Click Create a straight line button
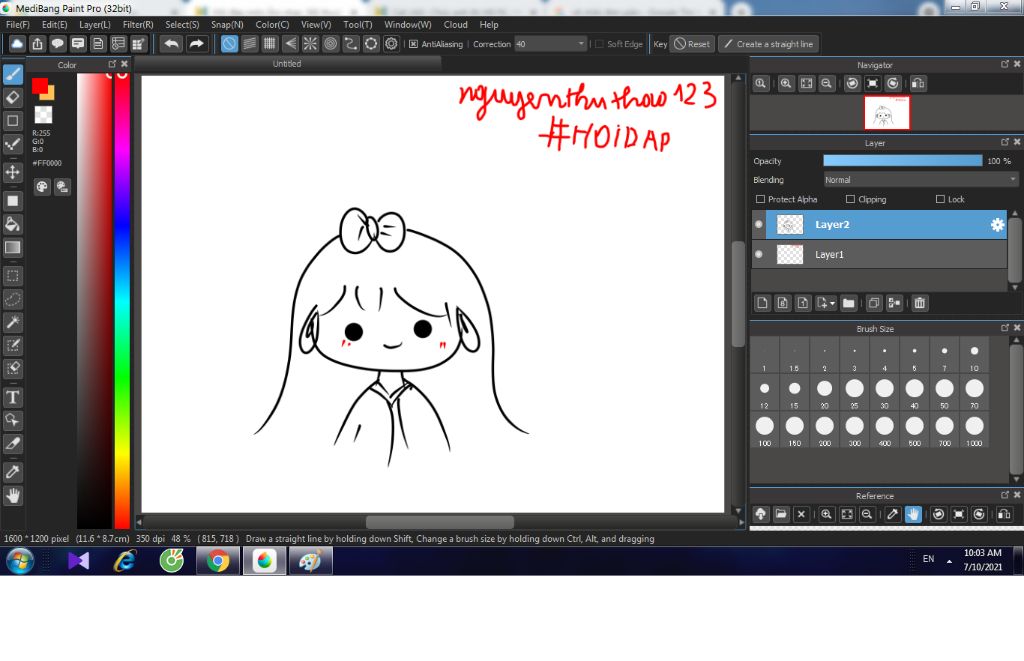The height and width of the screenshot is (661, 1024). tap(769, 44)
